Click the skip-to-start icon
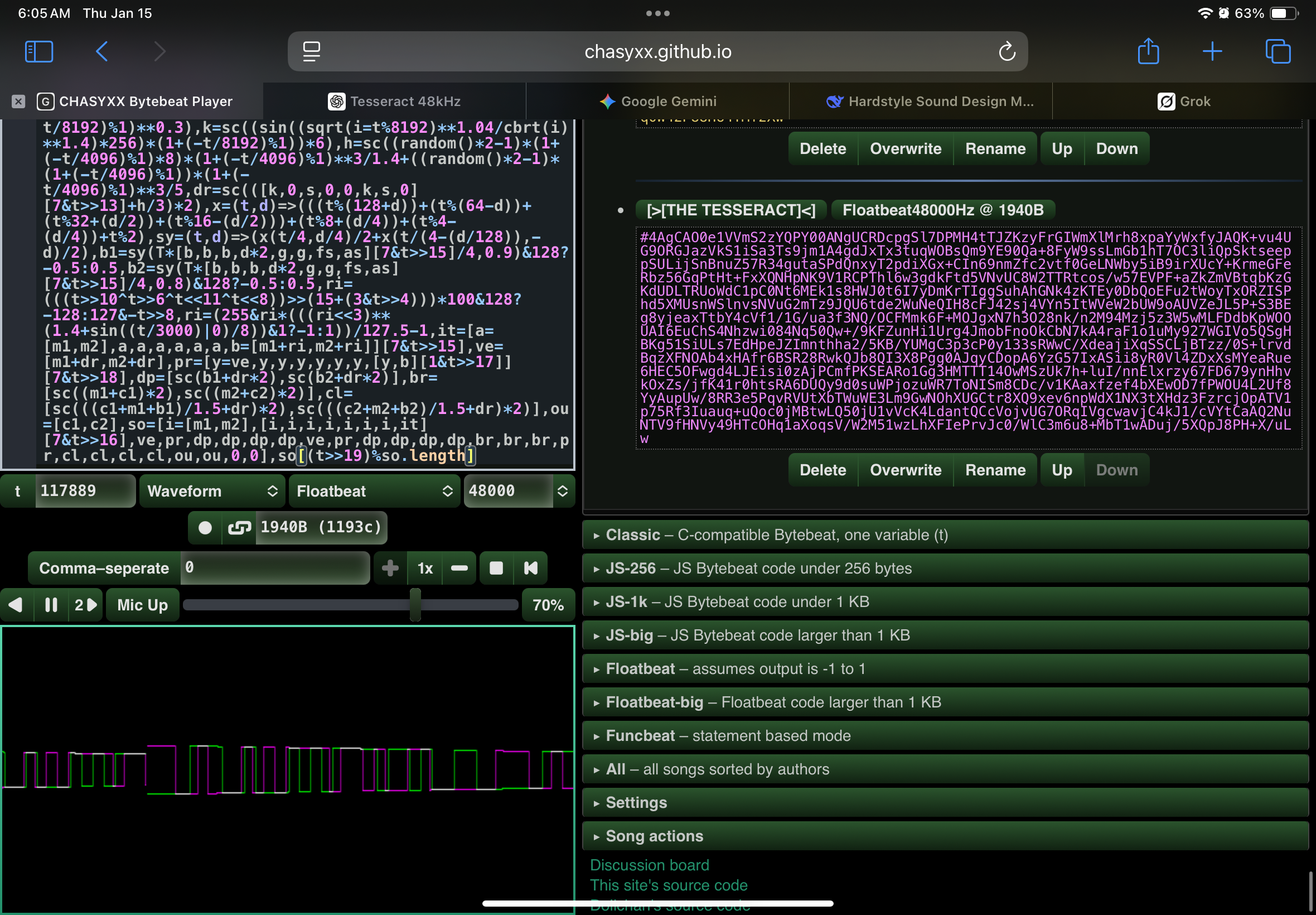 click(530, 568)
